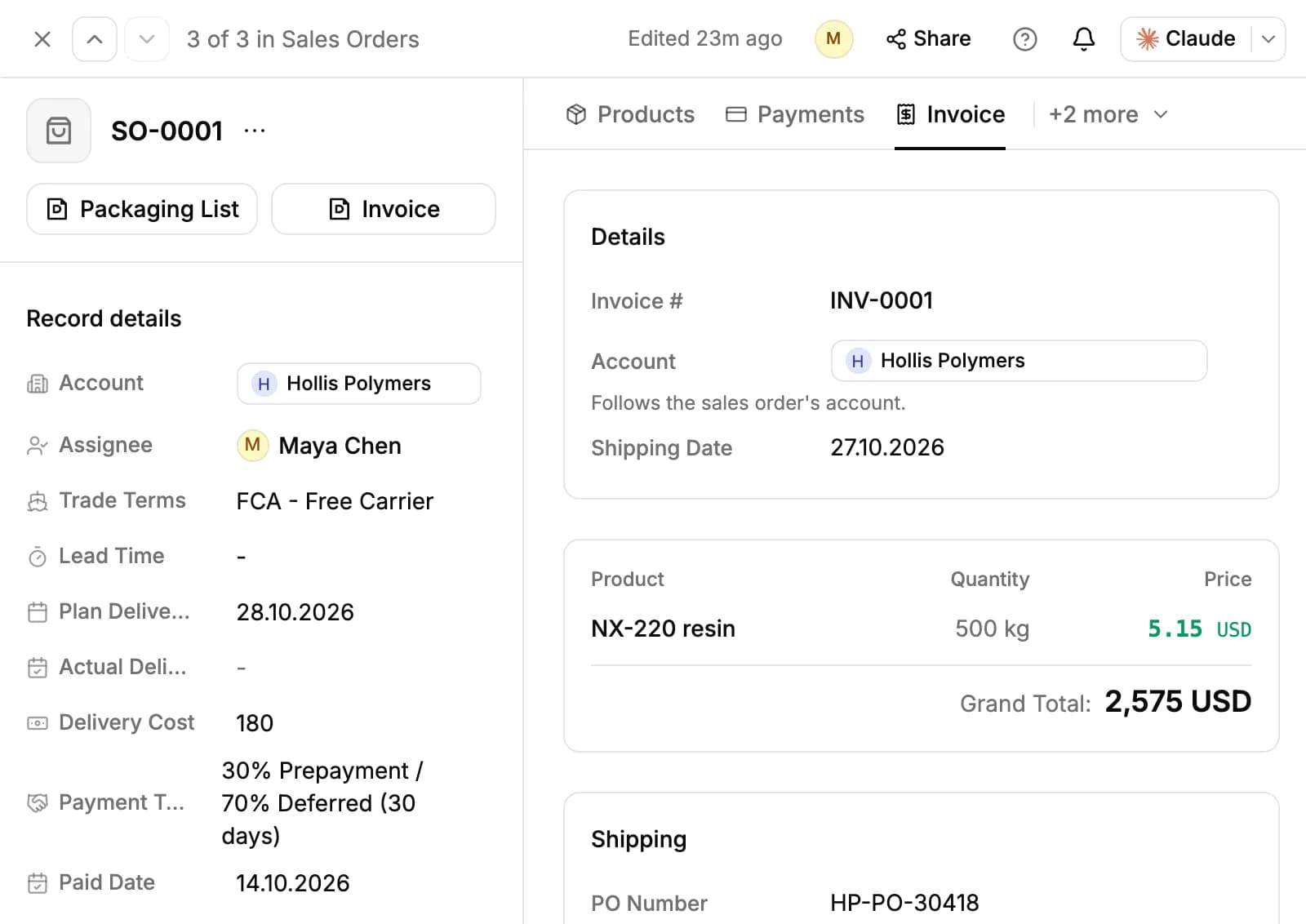Click the Packaging List button
Viewport: 1306px width, 924px height.
(142, 209)
